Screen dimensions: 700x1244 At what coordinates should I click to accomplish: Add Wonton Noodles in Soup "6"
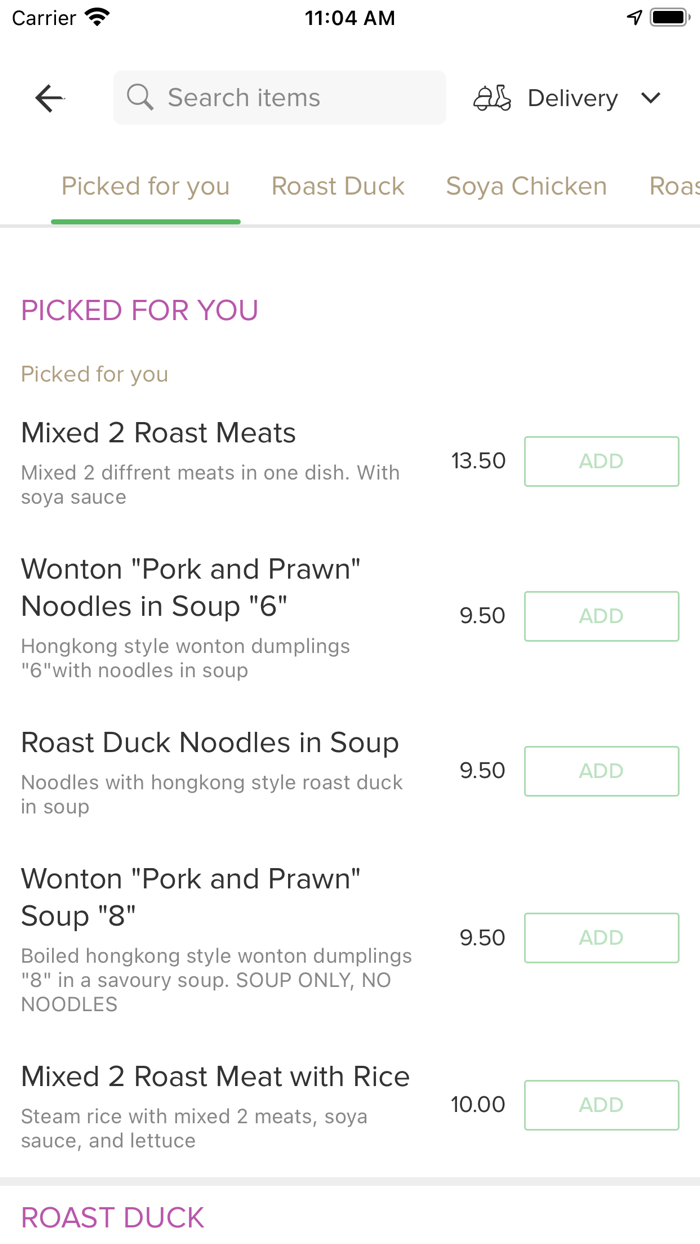point(602,616)
